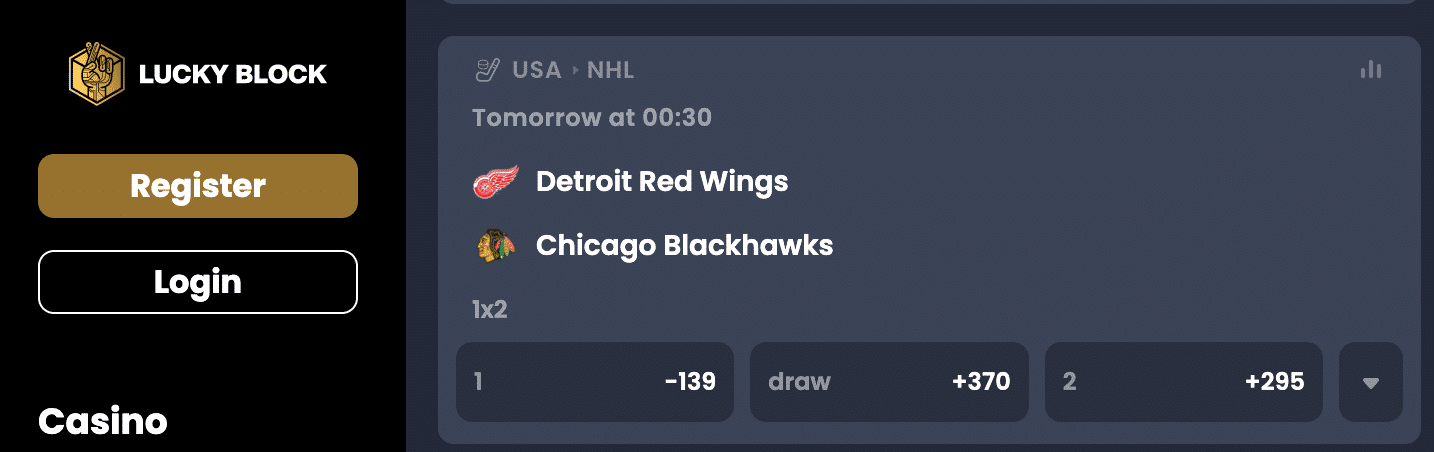Click the Lucky Block hexagon logo icon
This screenshot has height=452, width=1434.
coord(96,73)
